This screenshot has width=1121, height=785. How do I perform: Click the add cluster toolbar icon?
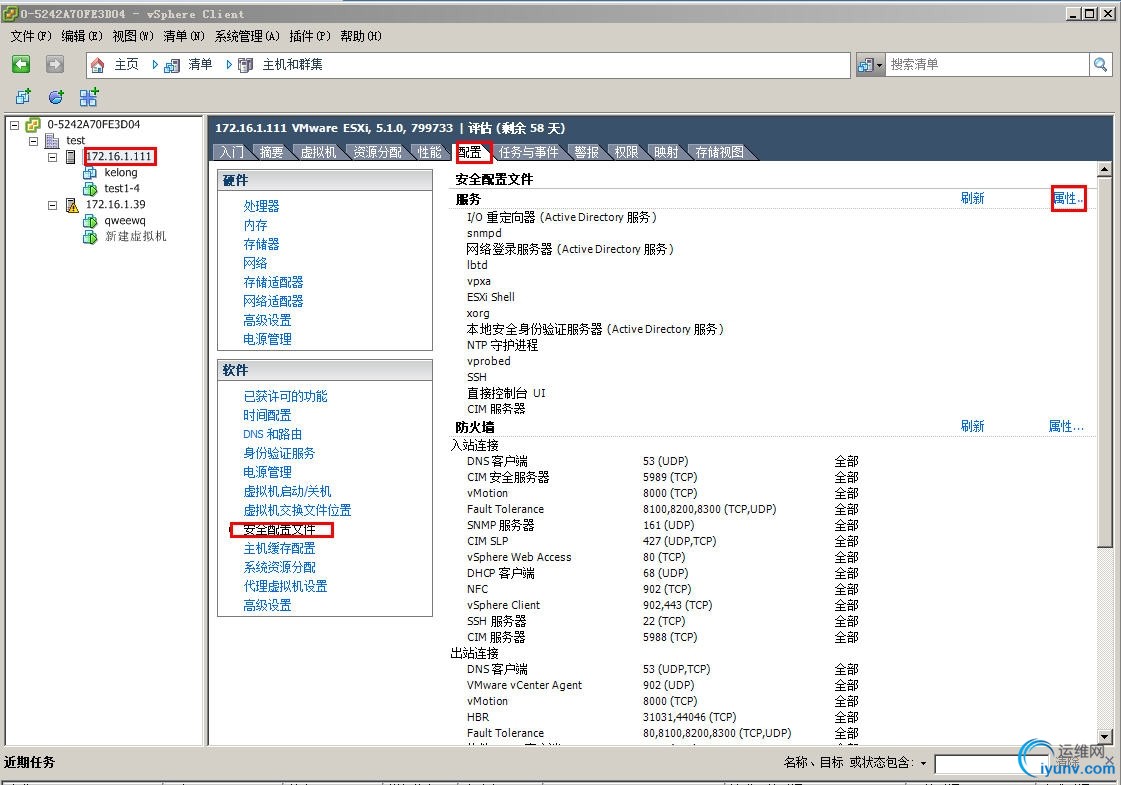pos(89,97)
